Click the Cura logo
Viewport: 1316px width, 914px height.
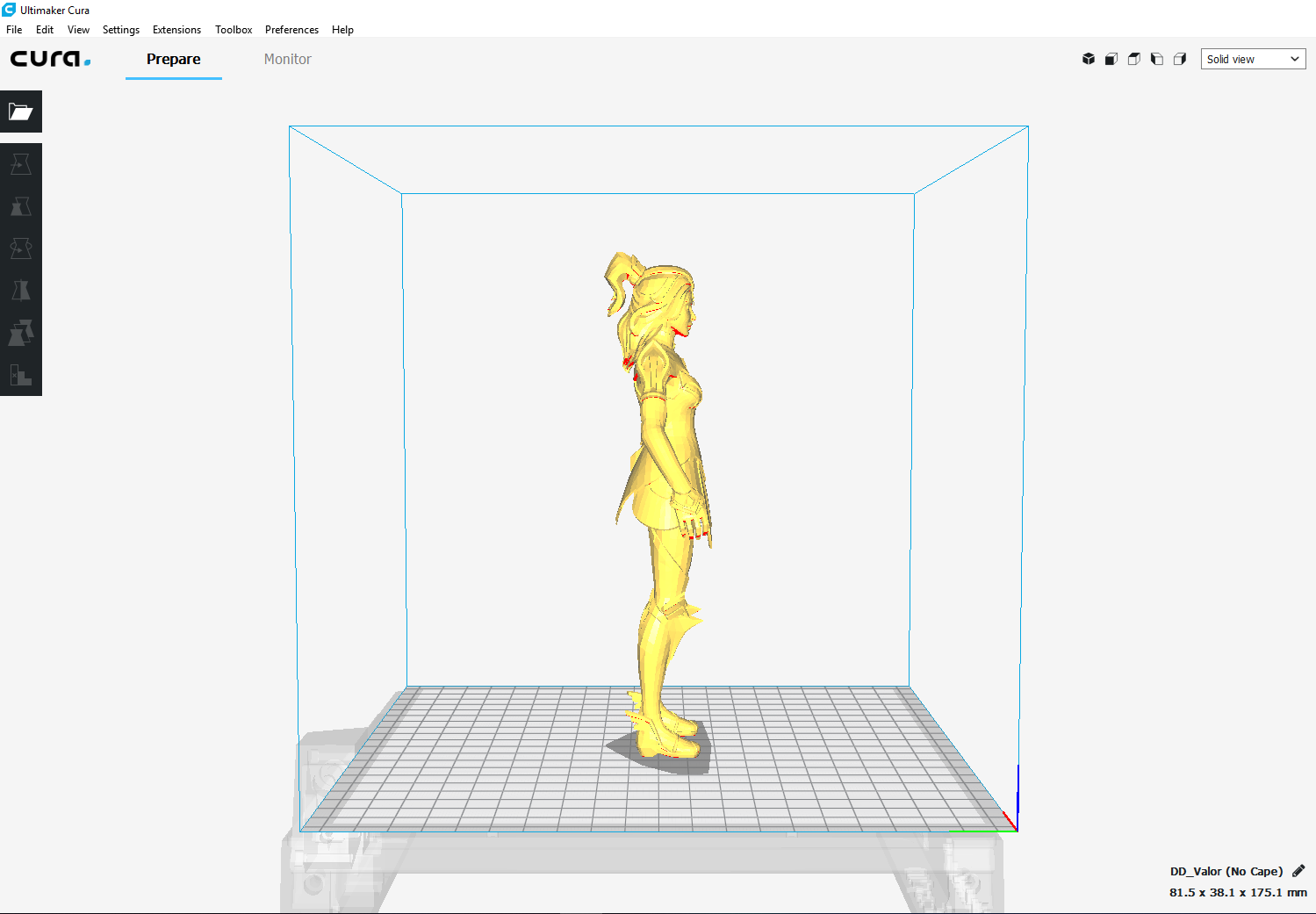pos(50,59)
